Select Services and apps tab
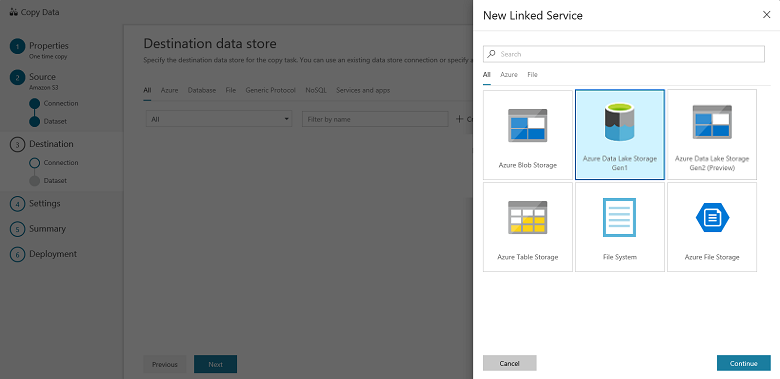 363,91
